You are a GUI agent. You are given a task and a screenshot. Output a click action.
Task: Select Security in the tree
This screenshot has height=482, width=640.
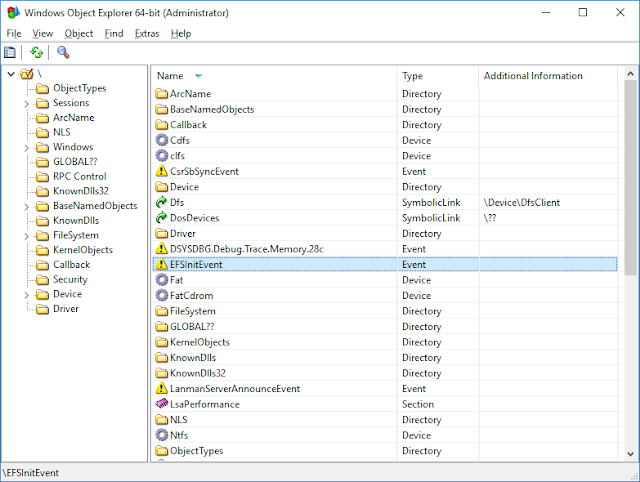(70, 279)
